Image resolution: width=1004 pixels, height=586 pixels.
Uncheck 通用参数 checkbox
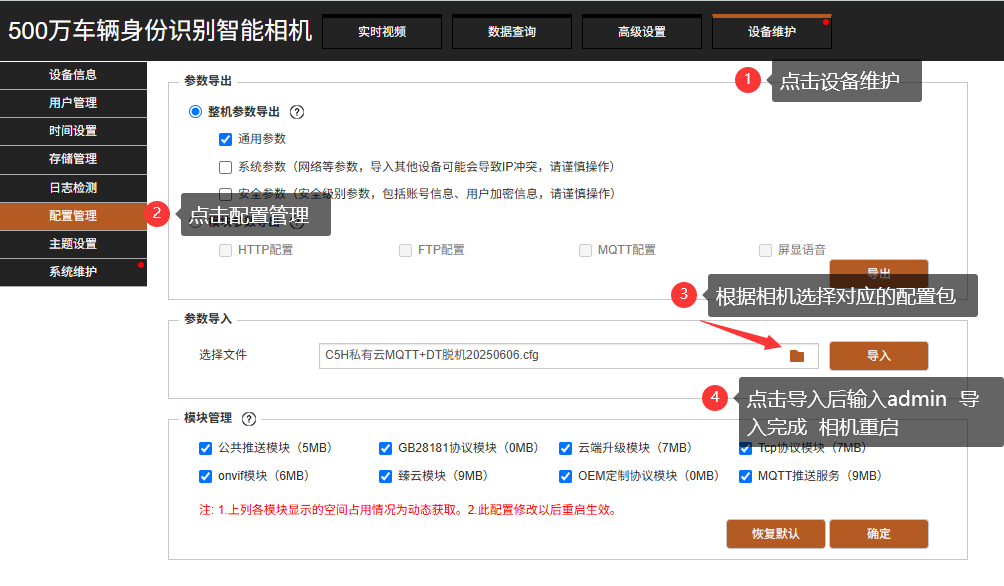tap(225, 140)
